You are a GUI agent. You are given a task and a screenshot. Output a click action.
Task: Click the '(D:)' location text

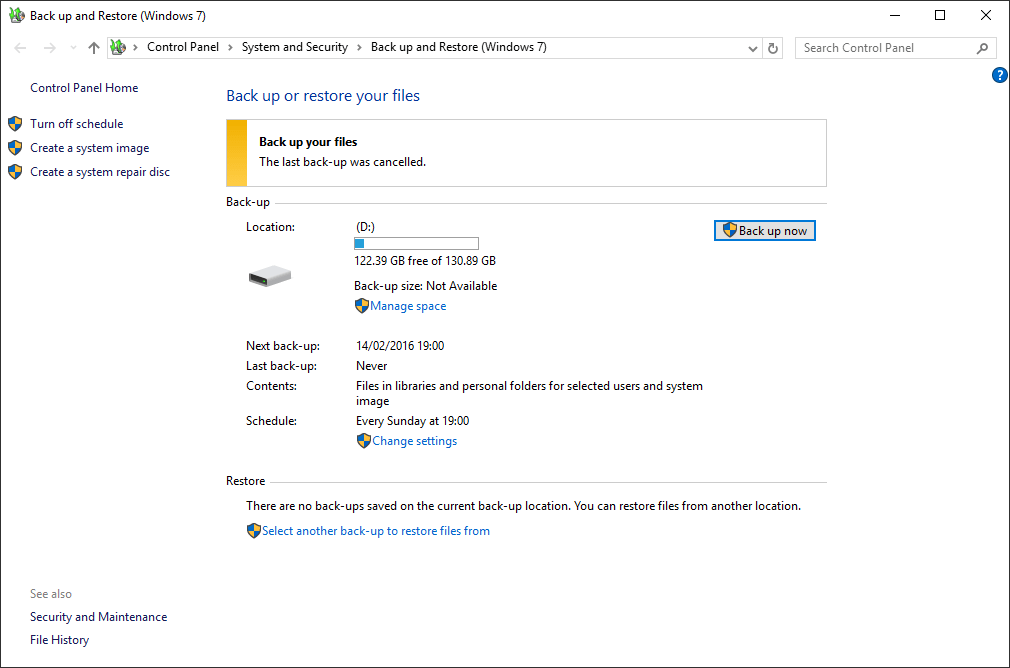(365, 227)
